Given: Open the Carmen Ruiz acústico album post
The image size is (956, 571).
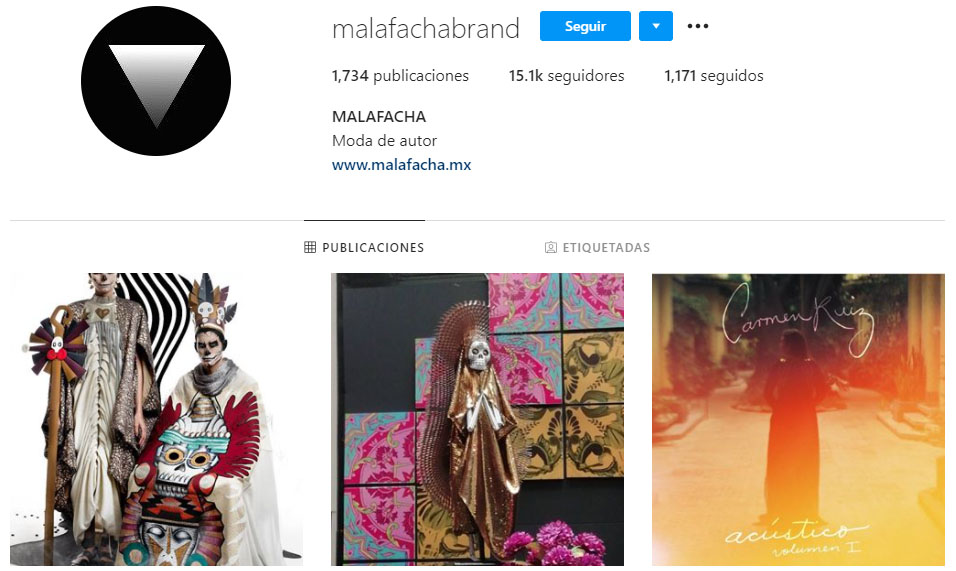Looking at the screenshot, I should (798, 419).
